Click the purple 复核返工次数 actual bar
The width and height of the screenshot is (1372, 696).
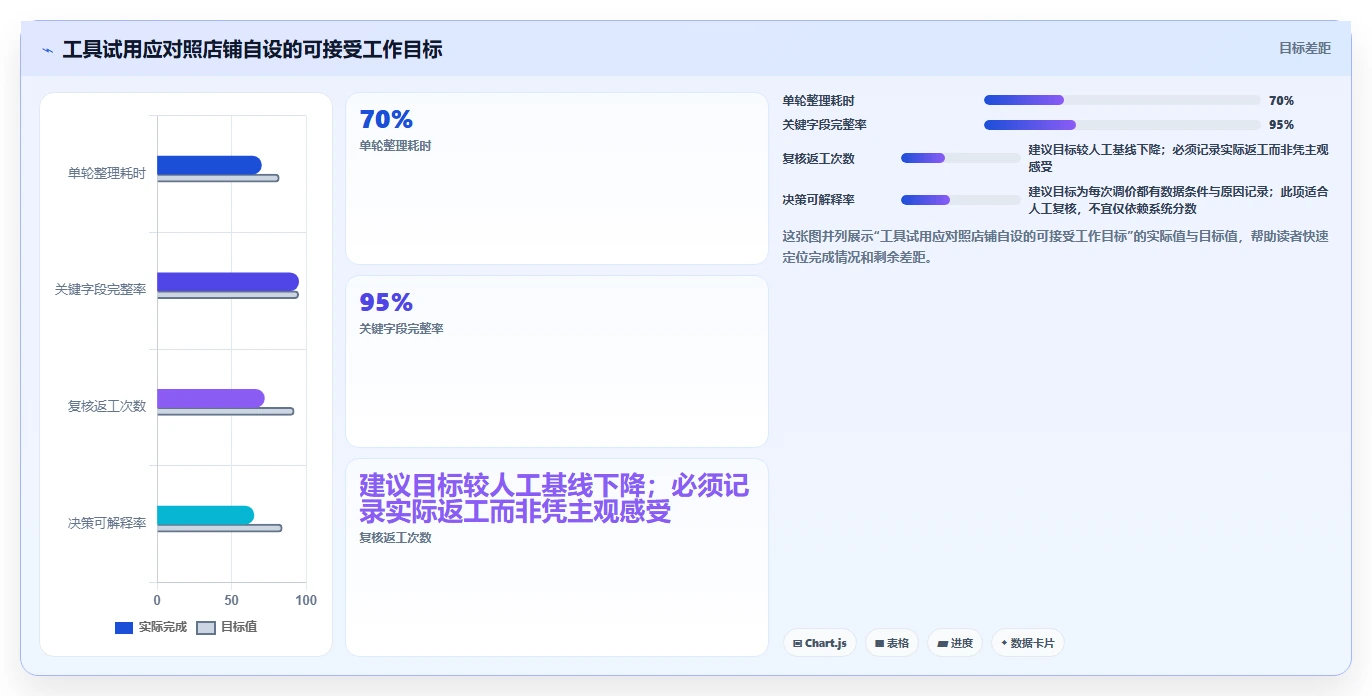click(x=211, y=398)
